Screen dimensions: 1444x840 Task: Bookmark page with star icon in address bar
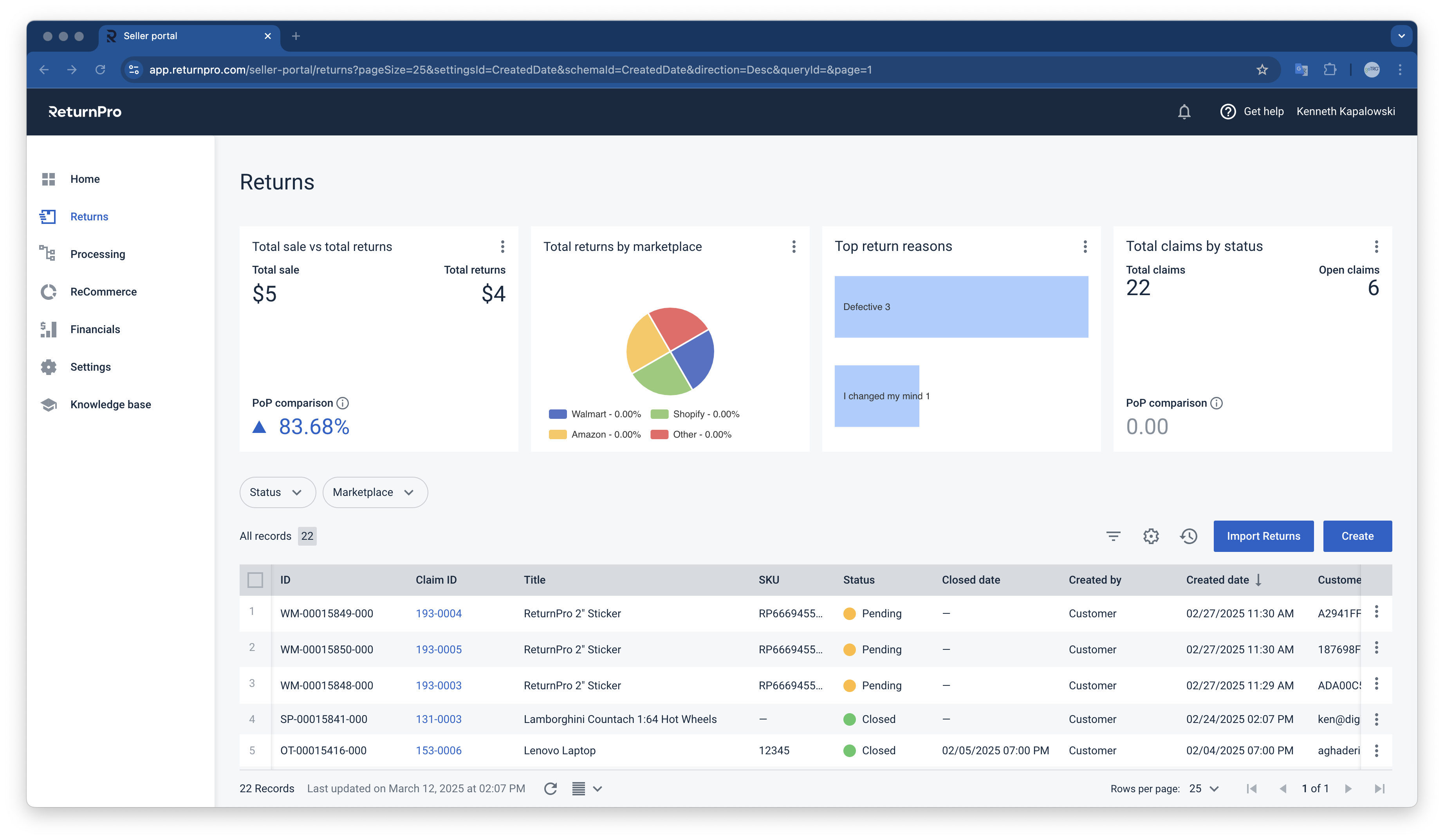1262,70
